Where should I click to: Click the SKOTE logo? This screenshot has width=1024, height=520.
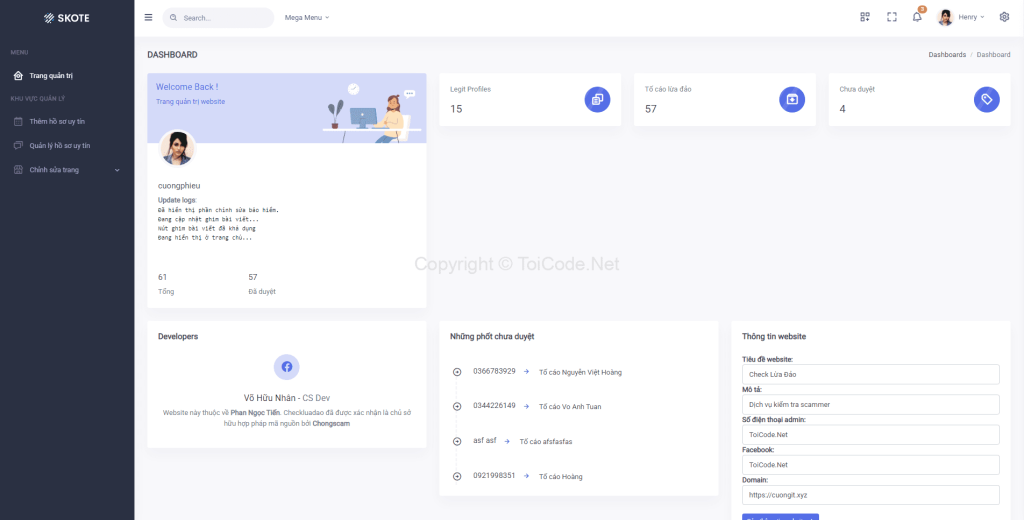(67, 18)
